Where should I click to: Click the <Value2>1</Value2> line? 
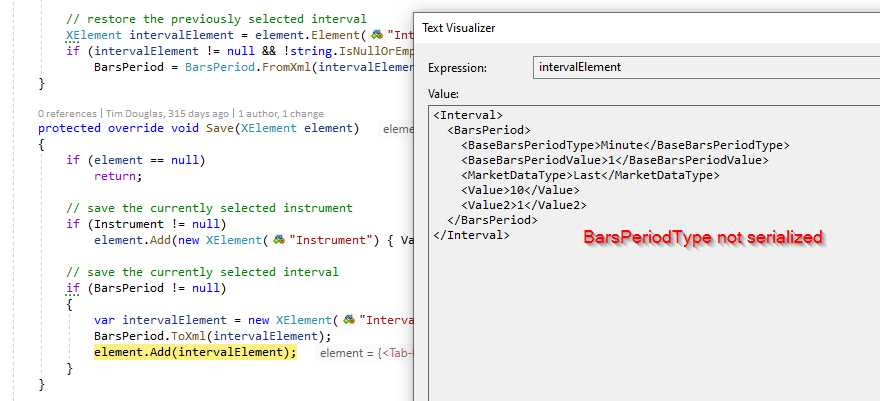pos(524,205)
